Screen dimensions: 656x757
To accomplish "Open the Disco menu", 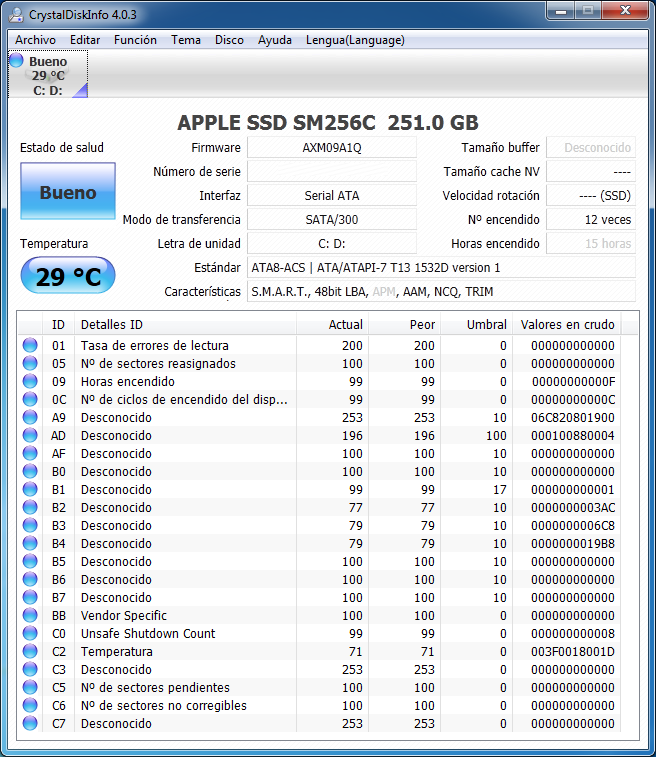I will [229, 40].
